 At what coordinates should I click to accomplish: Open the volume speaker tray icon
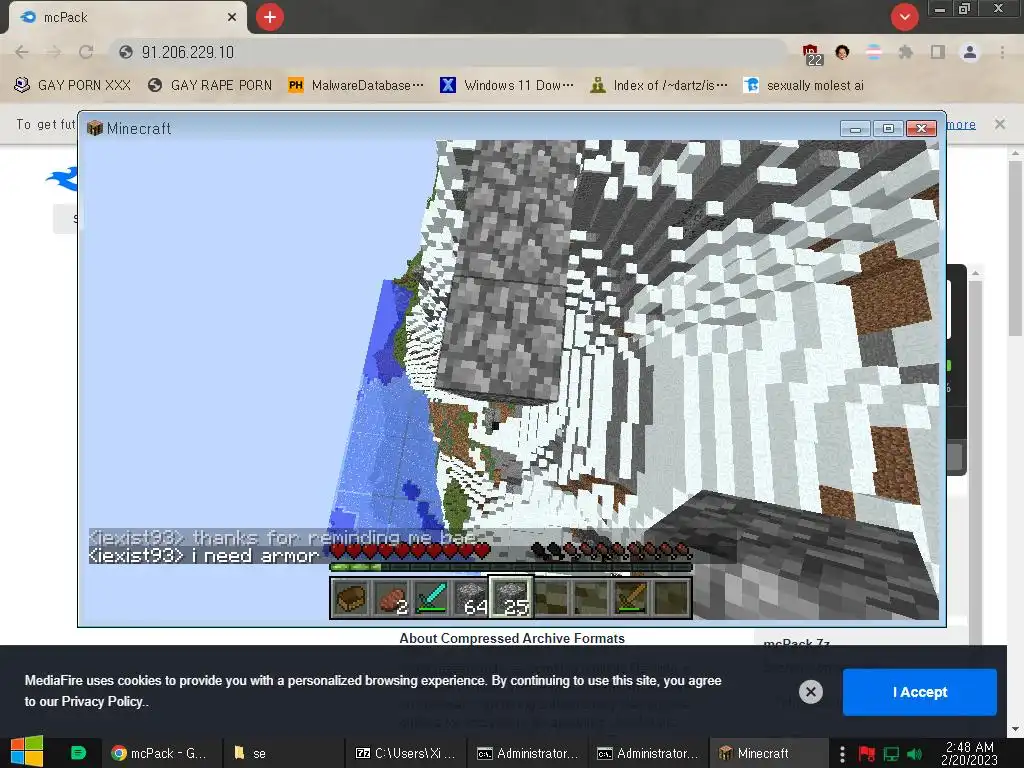pos(915,754)
